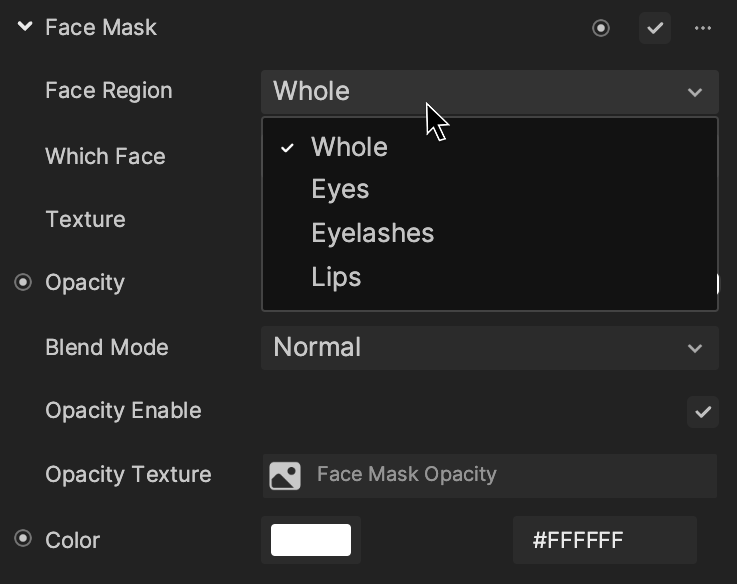Open the Face Region dropdown showing Whole
Viewport: 737px width, 584px height.
point(490,92)
